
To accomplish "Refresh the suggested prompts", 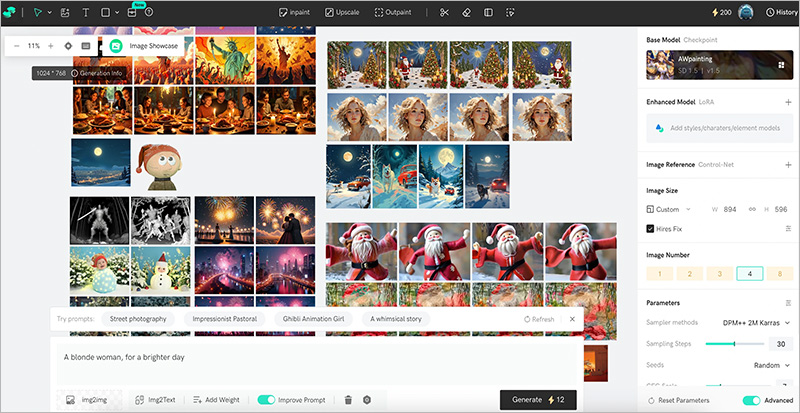I will click(539, 319).
